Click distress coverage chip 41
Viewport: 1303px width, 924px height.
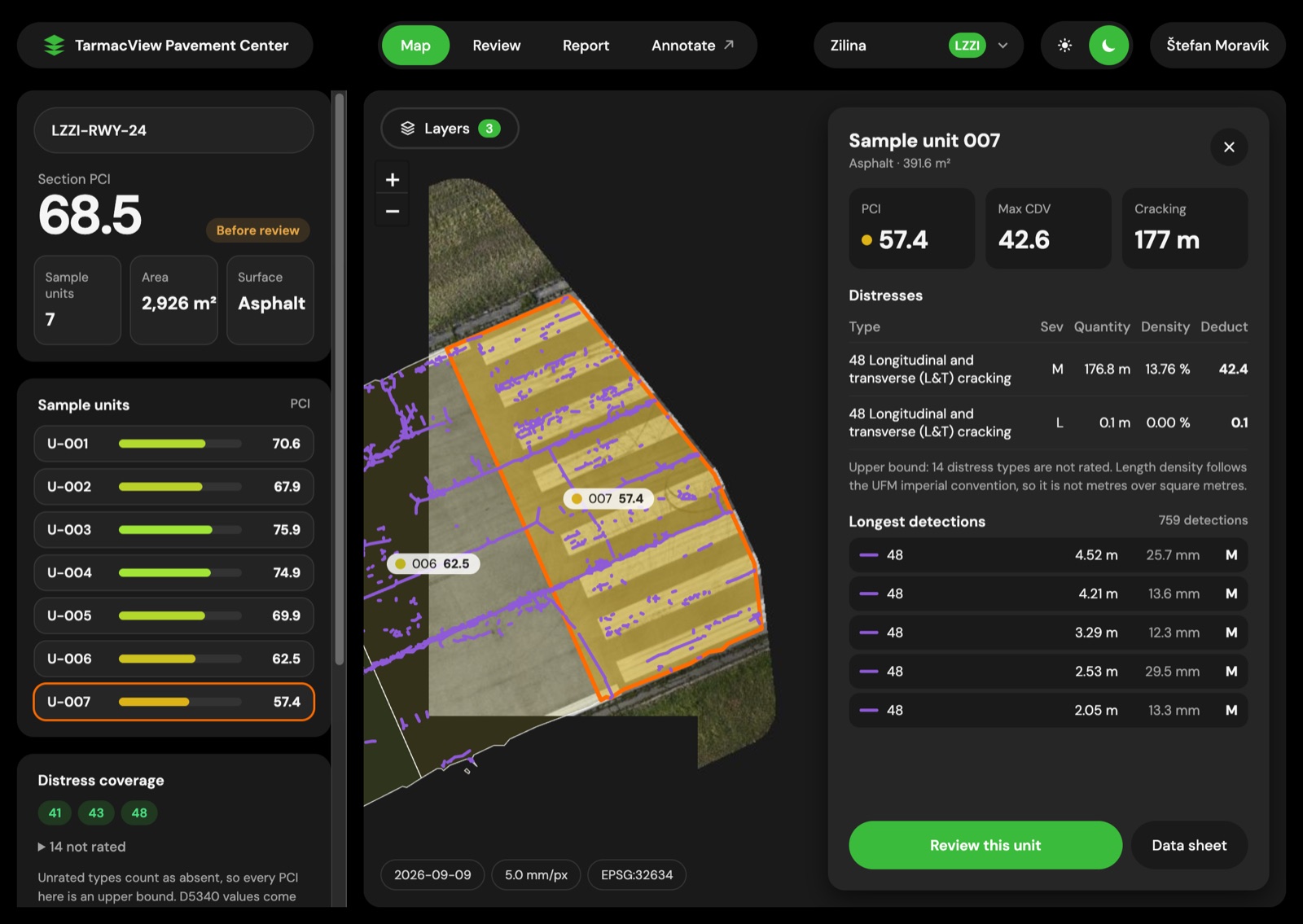coord(55,812)
